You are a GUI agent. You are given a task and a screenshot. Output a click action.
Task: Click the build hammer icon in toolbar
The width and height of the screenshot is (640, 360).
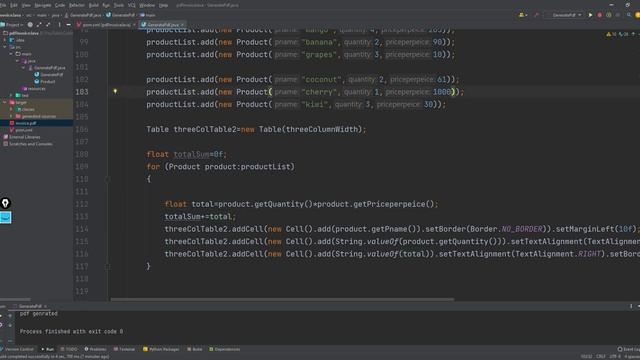click(536, 15)
